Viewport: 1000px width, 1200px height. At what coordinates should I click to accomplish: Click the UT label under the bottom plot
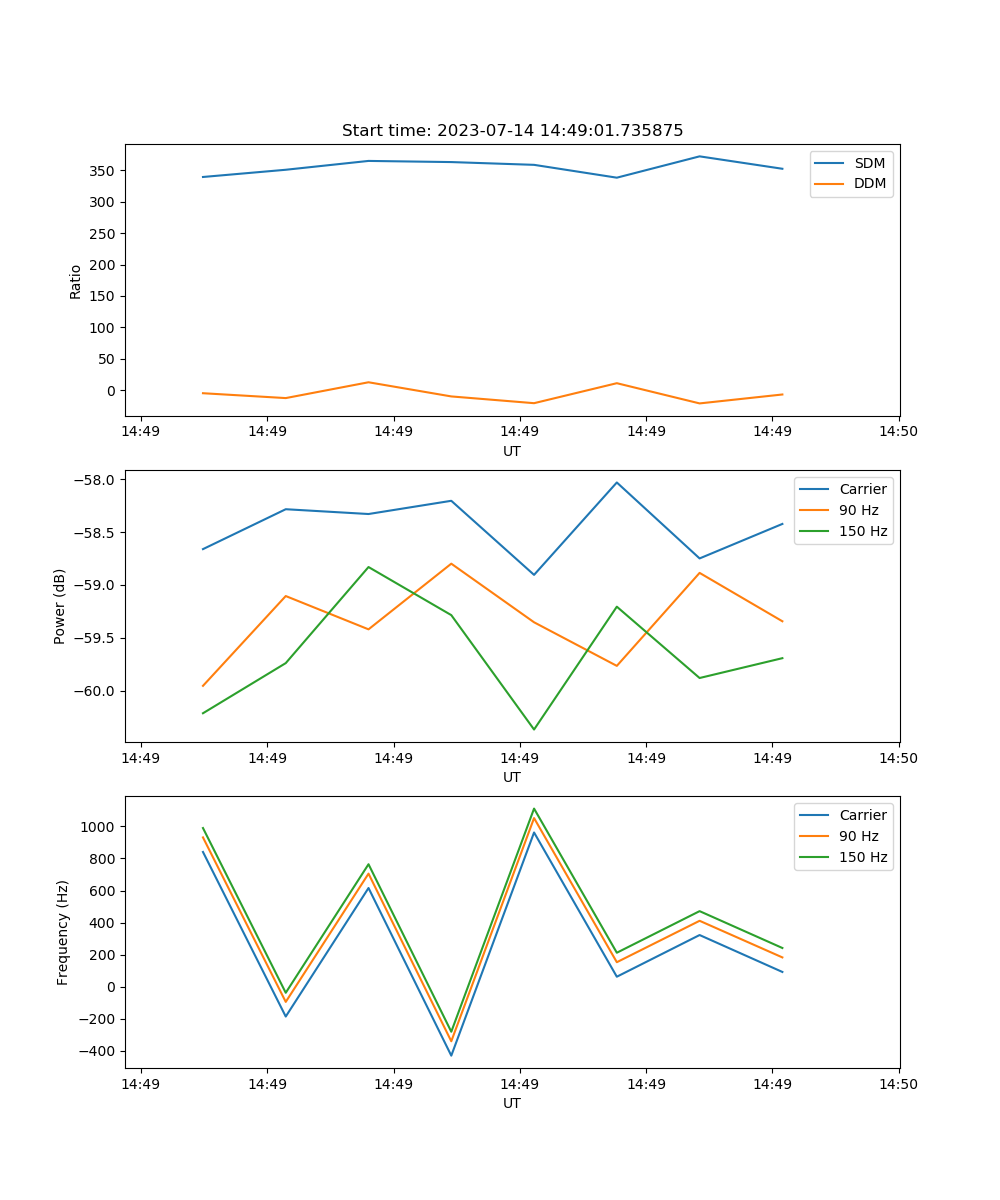512,1103
